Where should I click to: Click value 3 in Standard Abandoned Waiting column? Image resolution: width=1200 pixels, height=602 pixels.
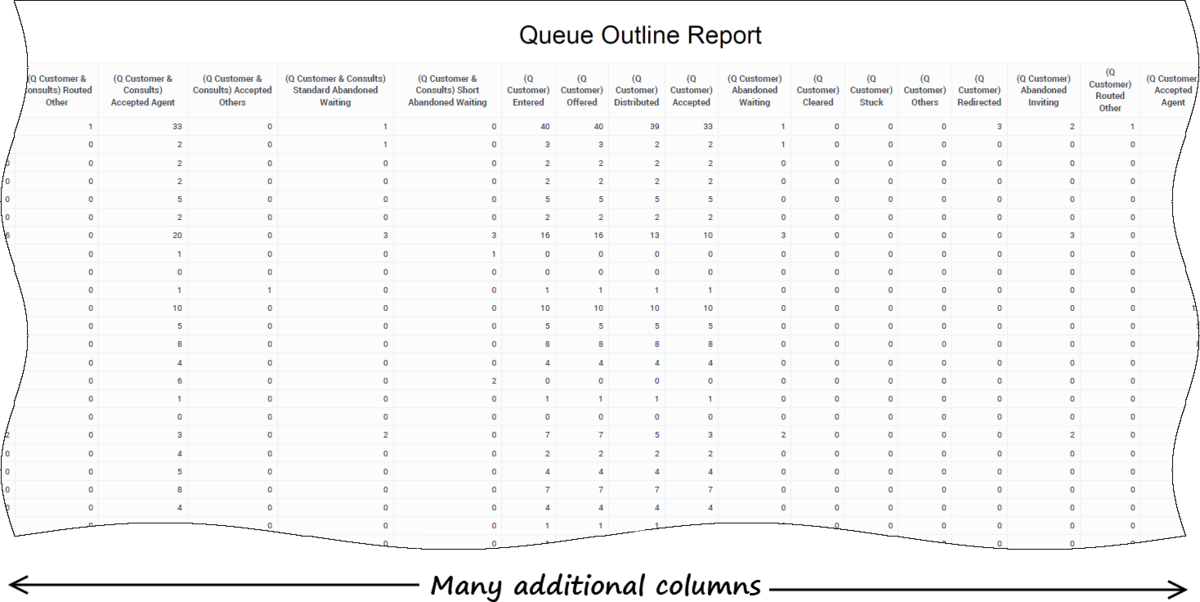click(385, 235)
